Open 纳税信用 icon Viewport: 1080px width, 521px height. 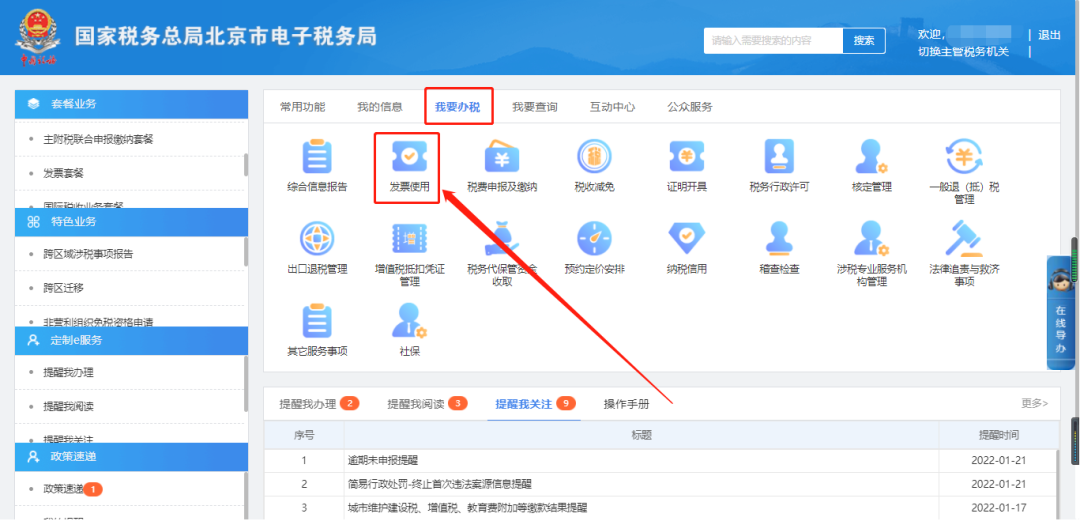(687, 238)
